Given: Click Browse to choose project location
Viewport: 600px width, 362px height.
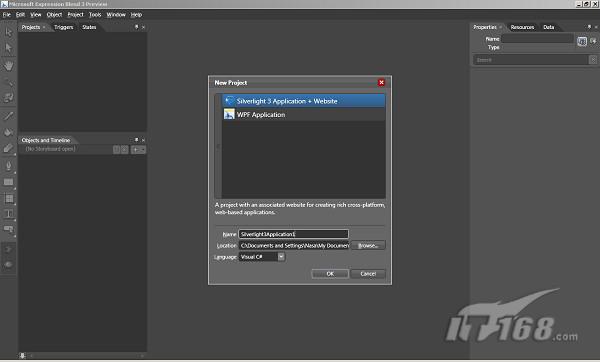Looking at the screenshot, I should pyautogui.click(x=368, y=245).
